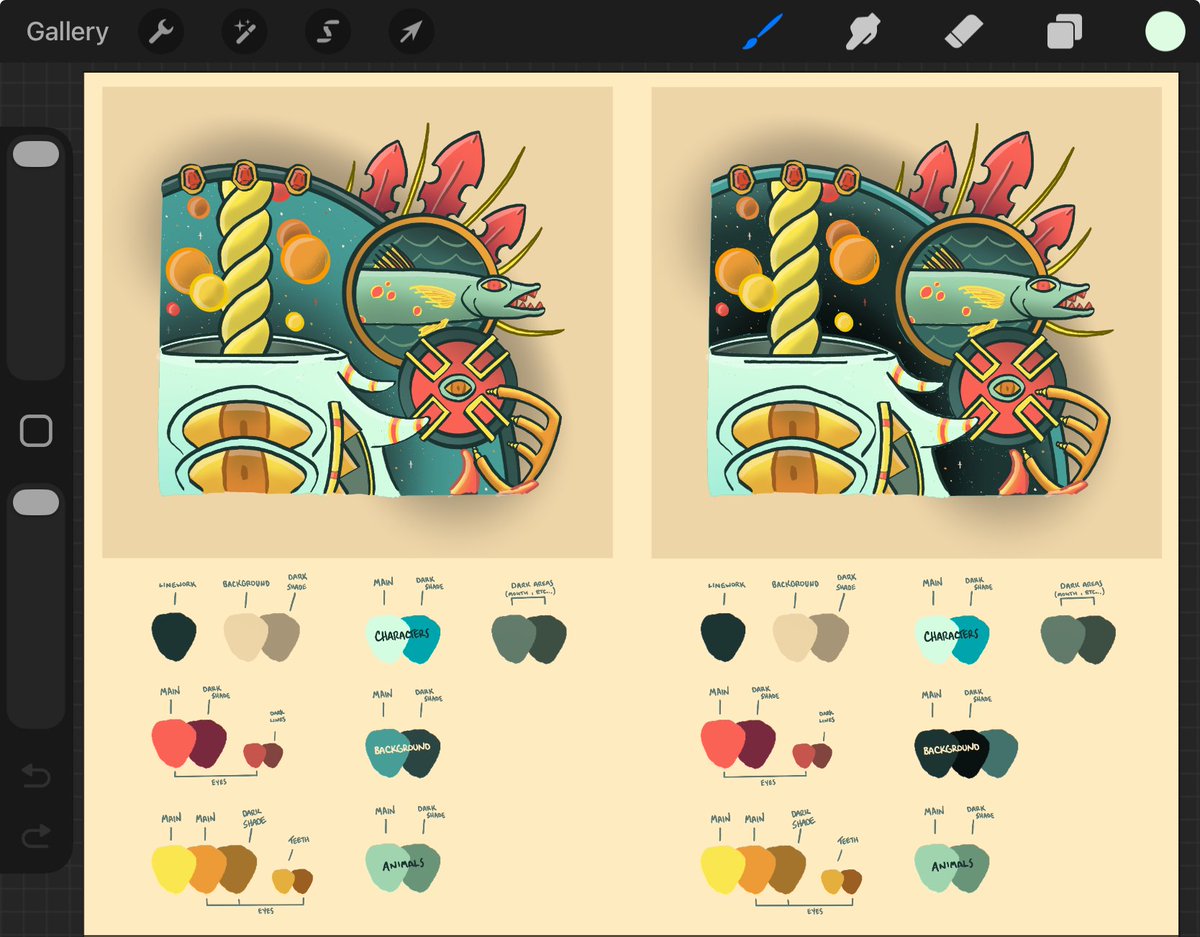Screen dimensions: 1200x937
Task: Tap the right artwork with the black background
Action: (x=906, y=322)
